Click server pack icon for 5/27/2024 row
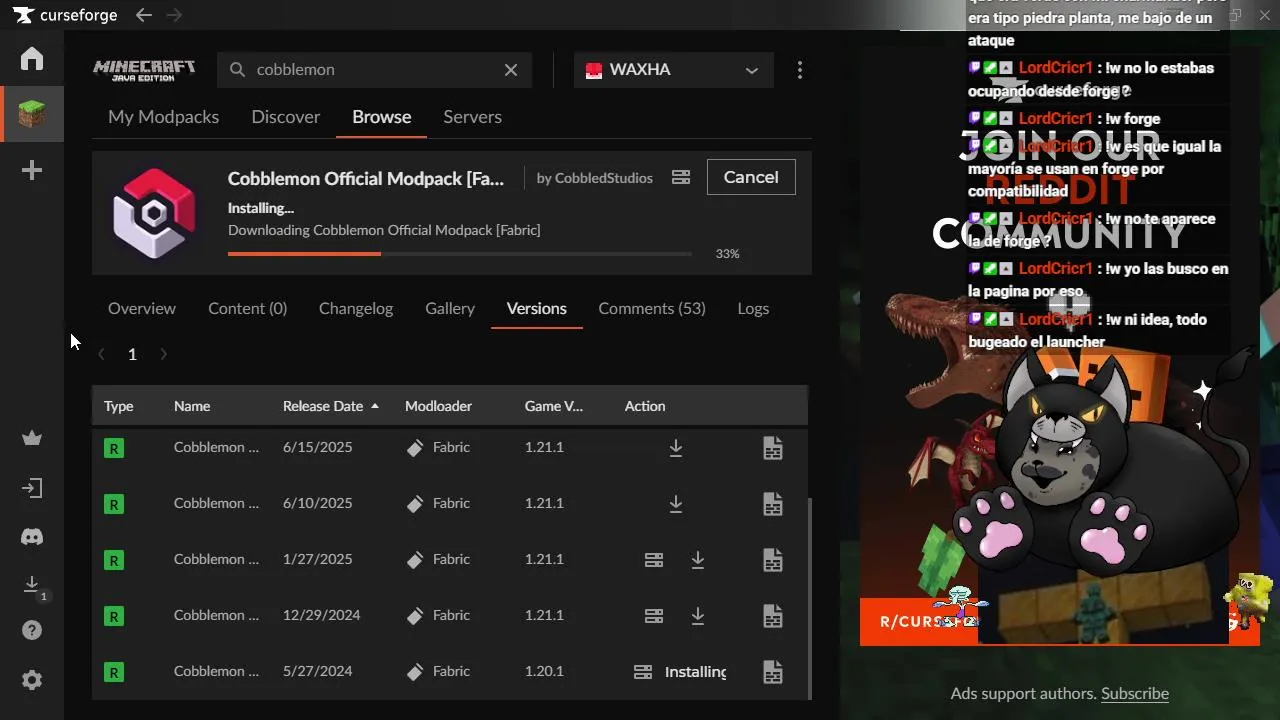1280x720 pixels. [x=643, y=672]
